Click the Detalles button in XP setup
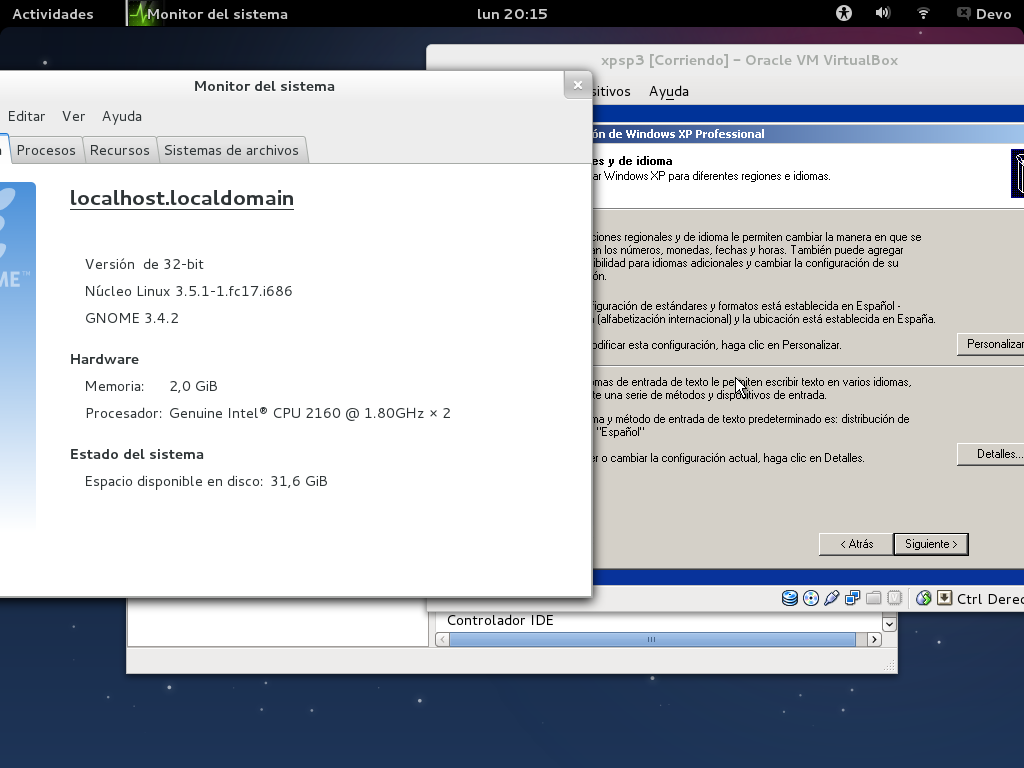This screenshot has height=768, width=1024. 991,454
